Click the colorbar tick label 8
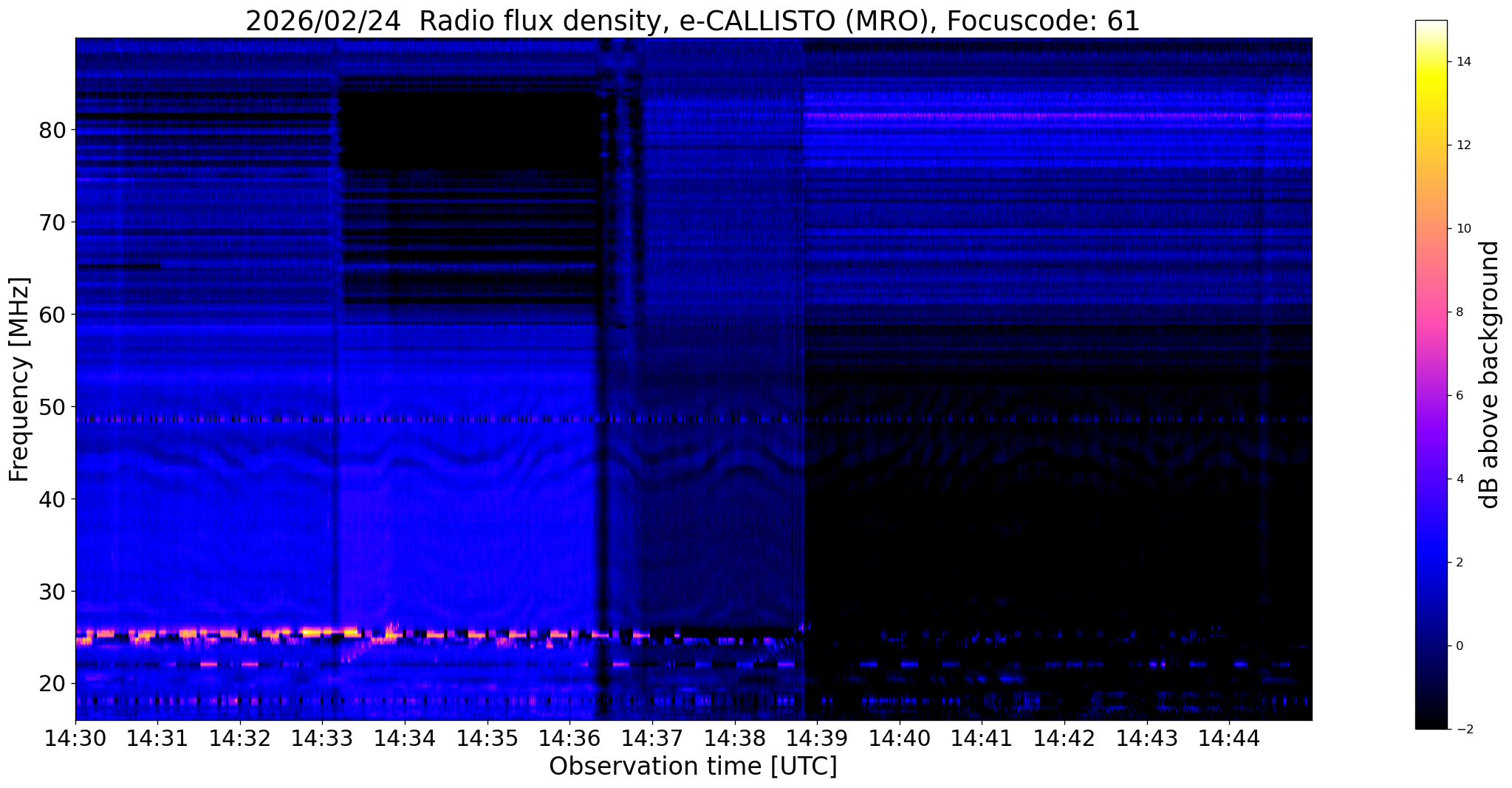Screen dimensions: 1512x788 1459,312
